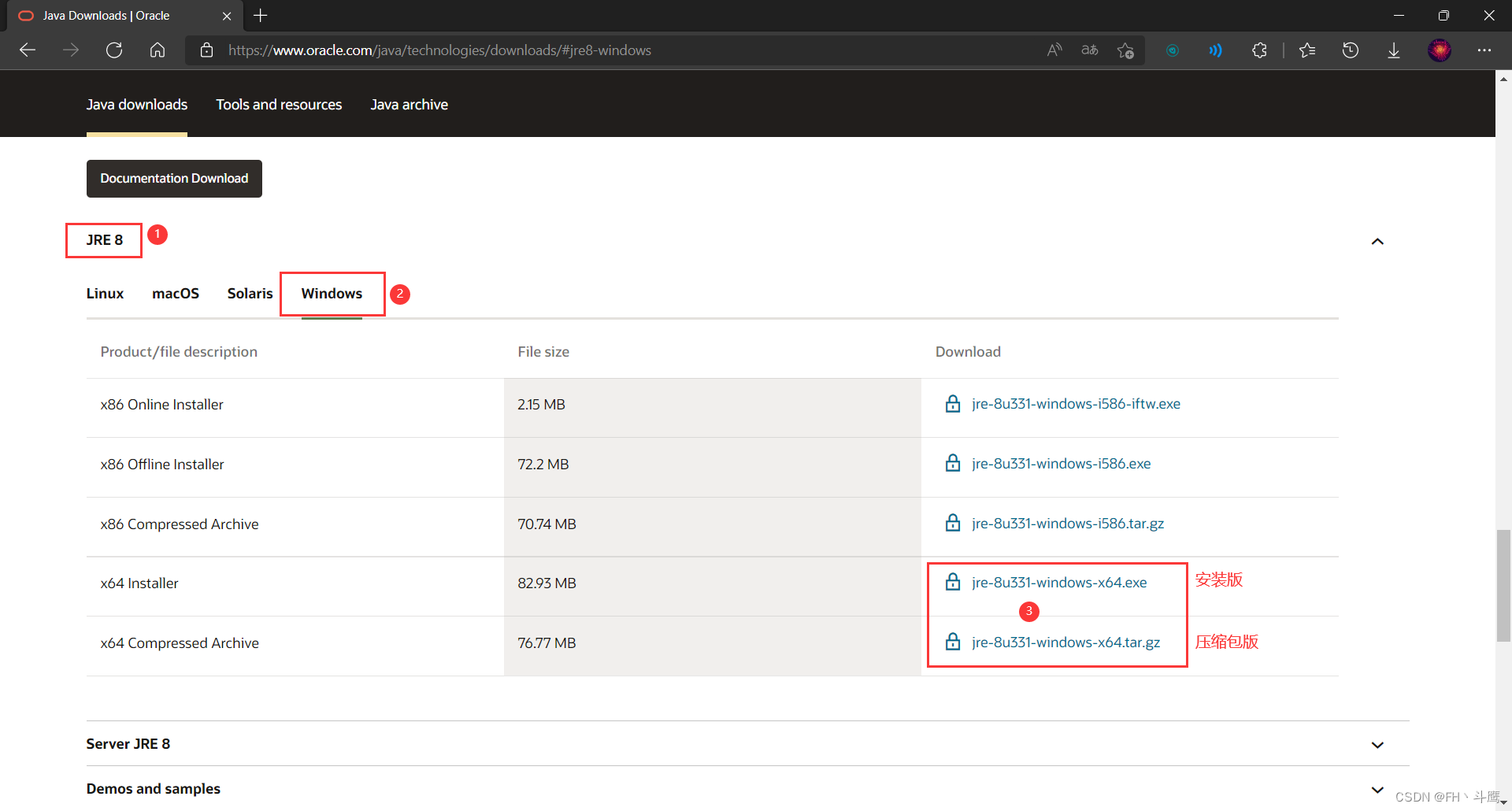Viewport: 1512px width, 811px height.
Task: Open the browser home page
Action: (157, 50)
